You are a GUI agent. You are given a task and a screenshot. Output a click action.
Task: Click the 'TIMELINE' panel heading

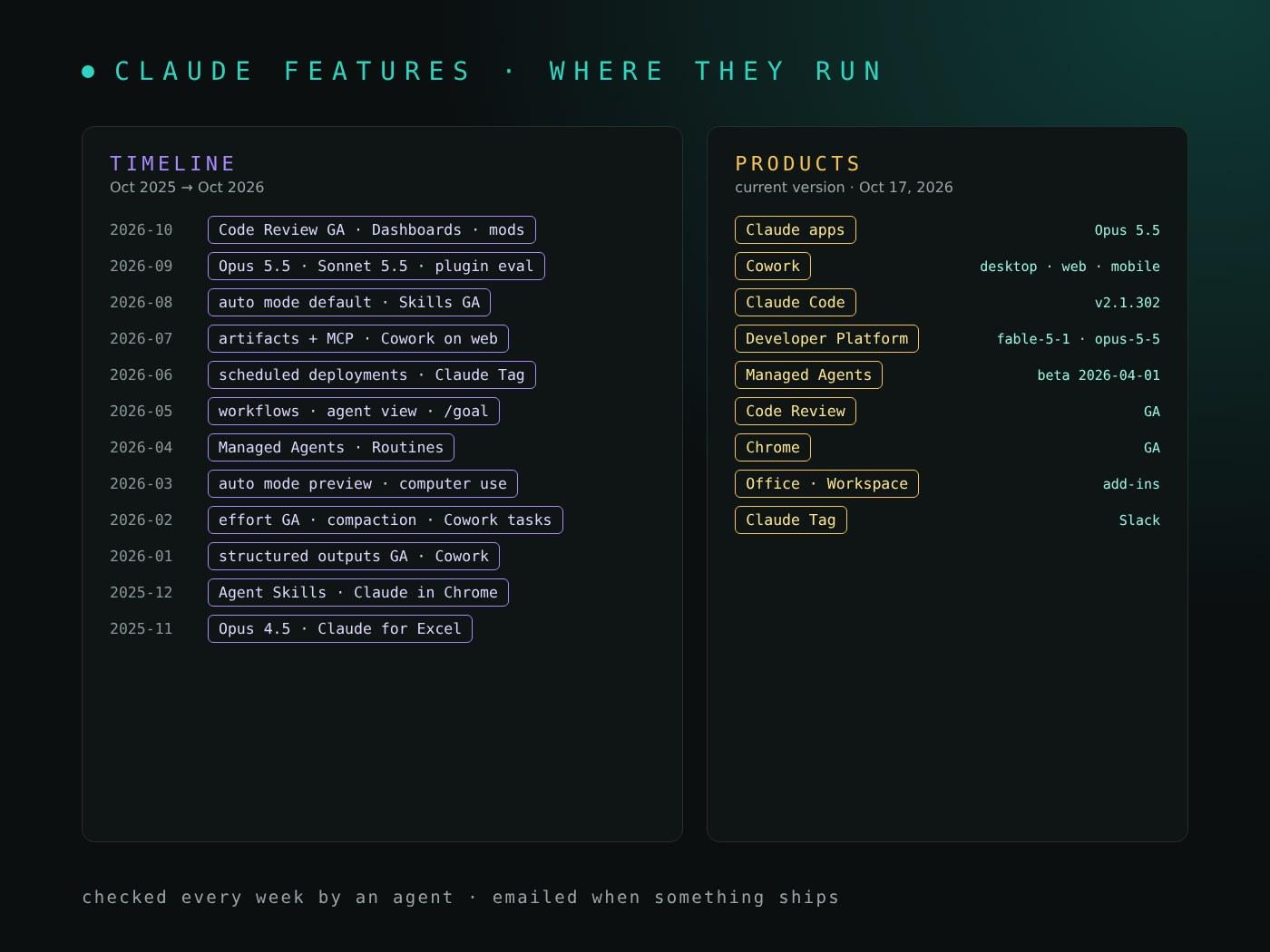[172, 164]
